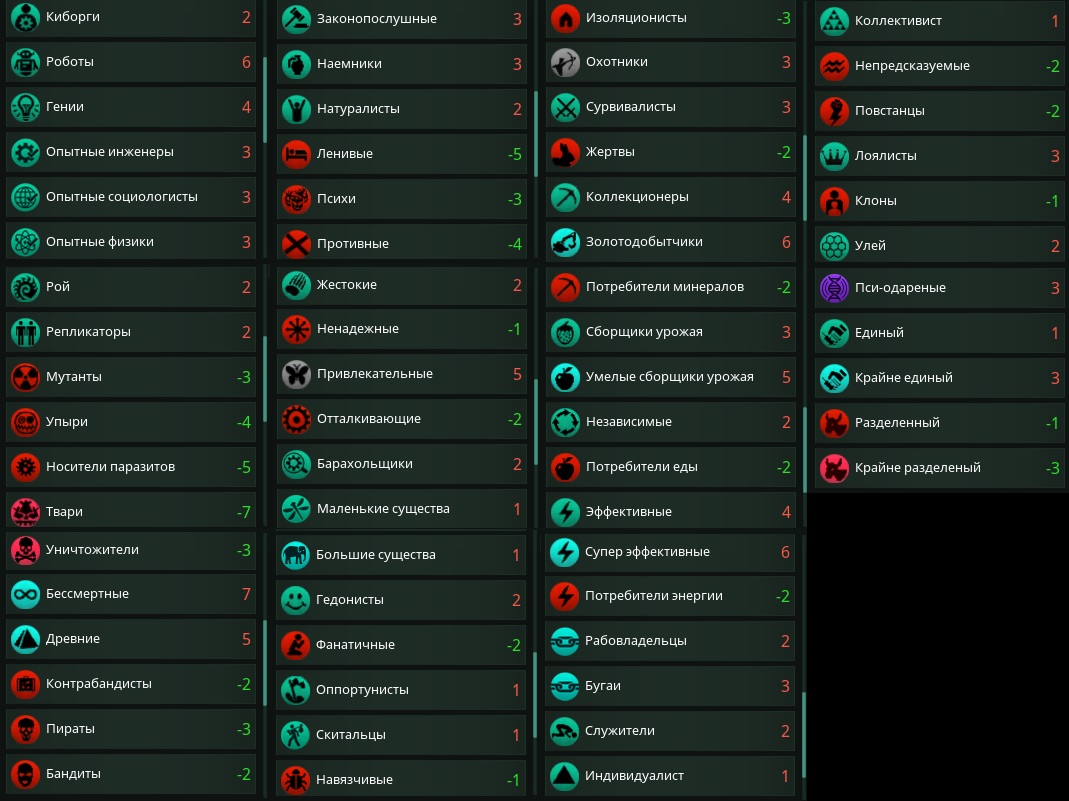This screenshot has width=1069, height=801.
Task: Click the Гедонисты smiley icon
Action: [x=295, y=600]
